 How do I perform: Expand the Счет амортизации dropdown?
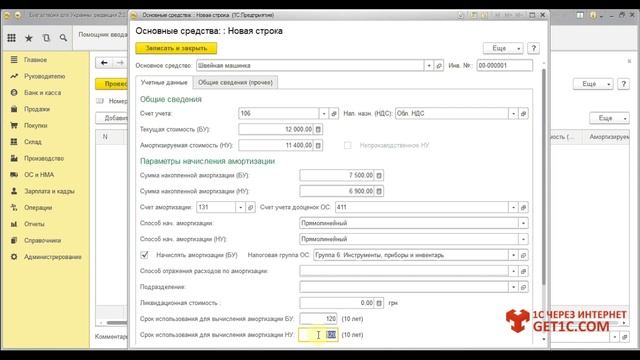pyautogui.click(x=240, y=207)
